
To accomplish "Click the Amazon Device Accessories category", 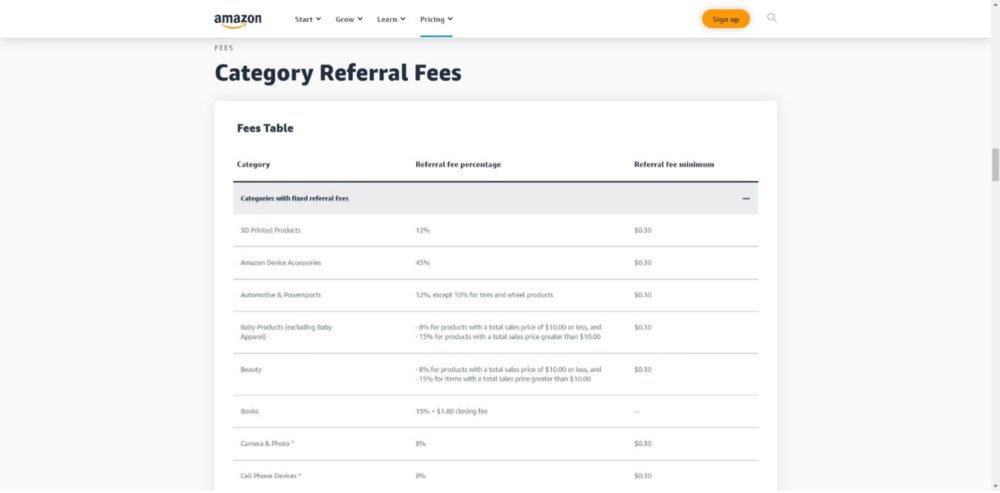I will coord(281,263).
